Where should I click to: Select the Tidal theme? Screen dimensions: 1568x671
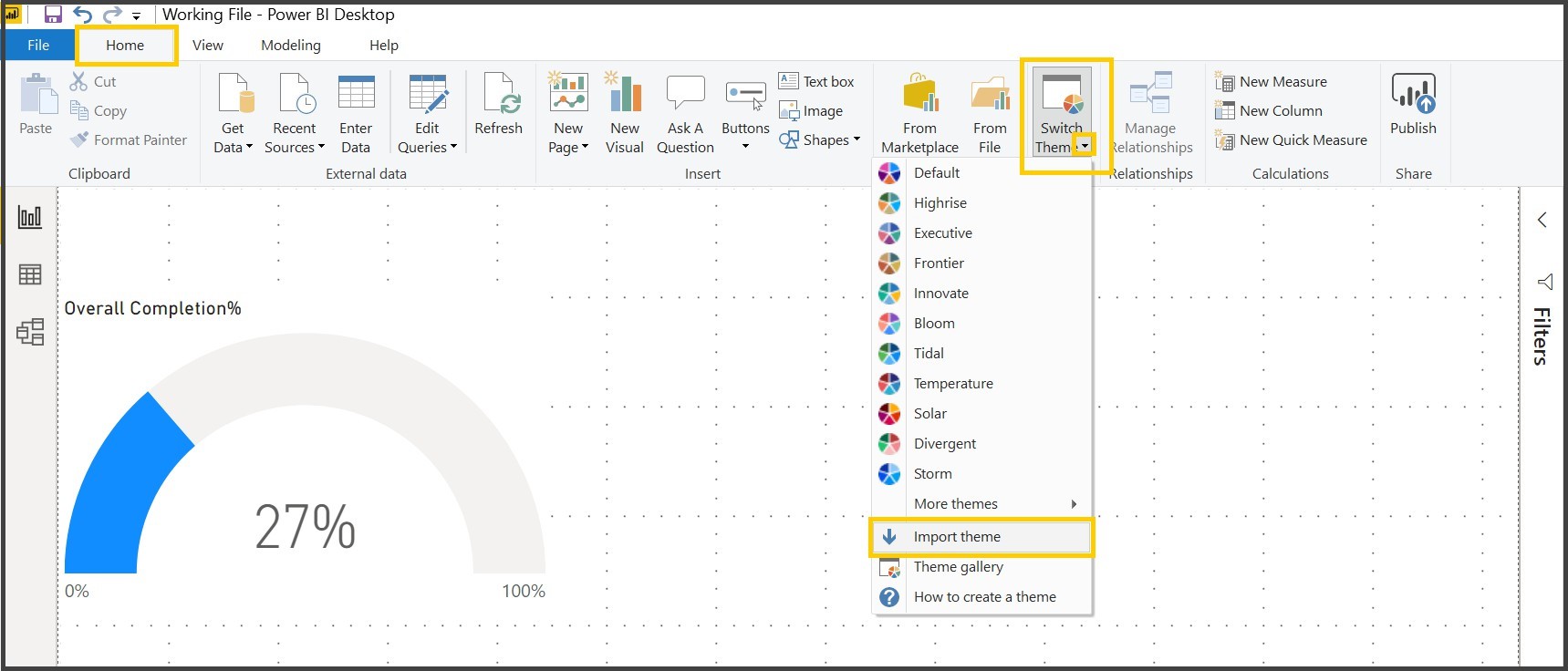[x=982, y=353]
